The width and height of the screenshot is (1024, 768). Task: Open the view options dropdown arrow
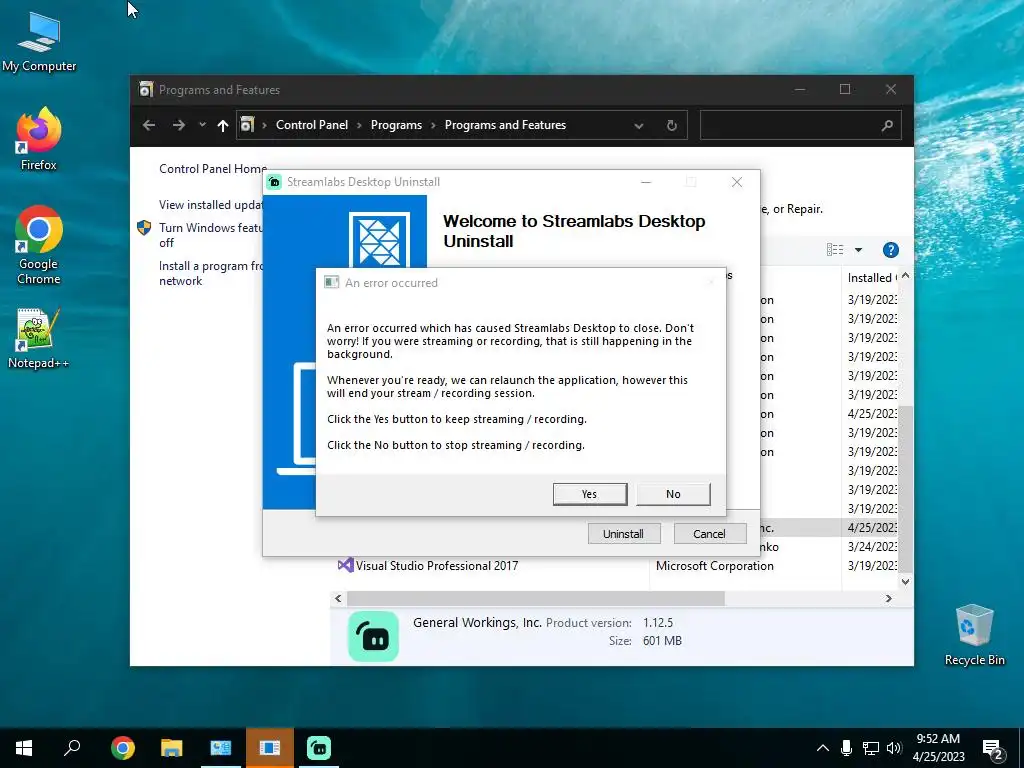coord(859,249)
